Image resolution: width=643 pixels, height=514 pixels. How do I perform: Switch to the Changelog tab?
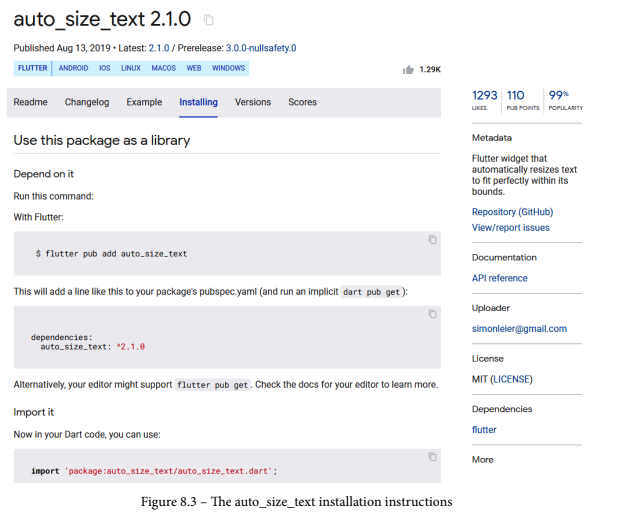click(x=86, y=102)
